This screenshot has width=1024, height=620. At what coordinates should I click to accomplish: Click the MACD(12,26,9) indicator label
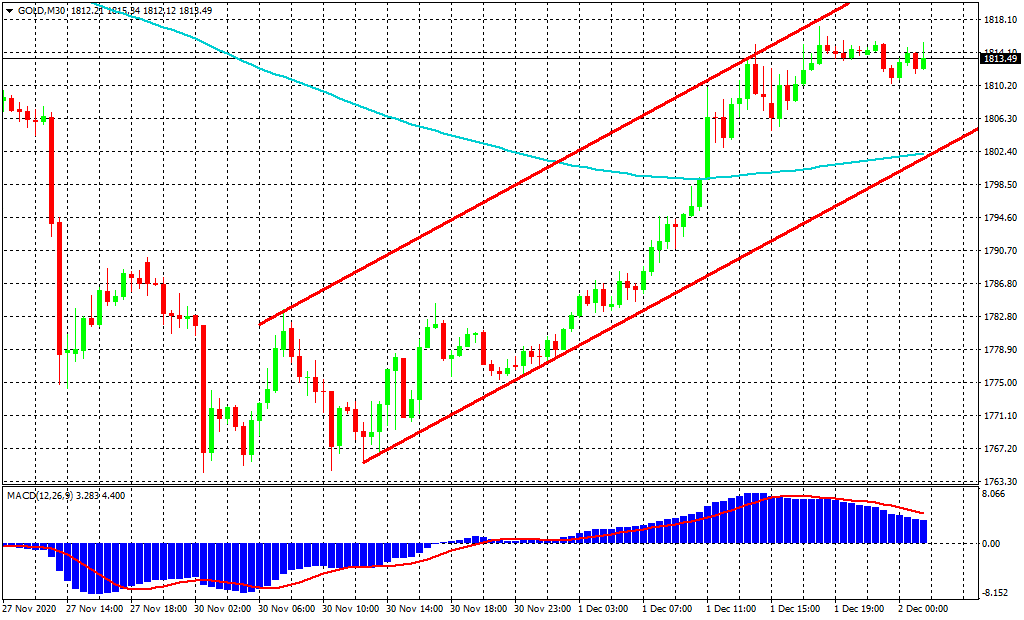pos(36,495)
